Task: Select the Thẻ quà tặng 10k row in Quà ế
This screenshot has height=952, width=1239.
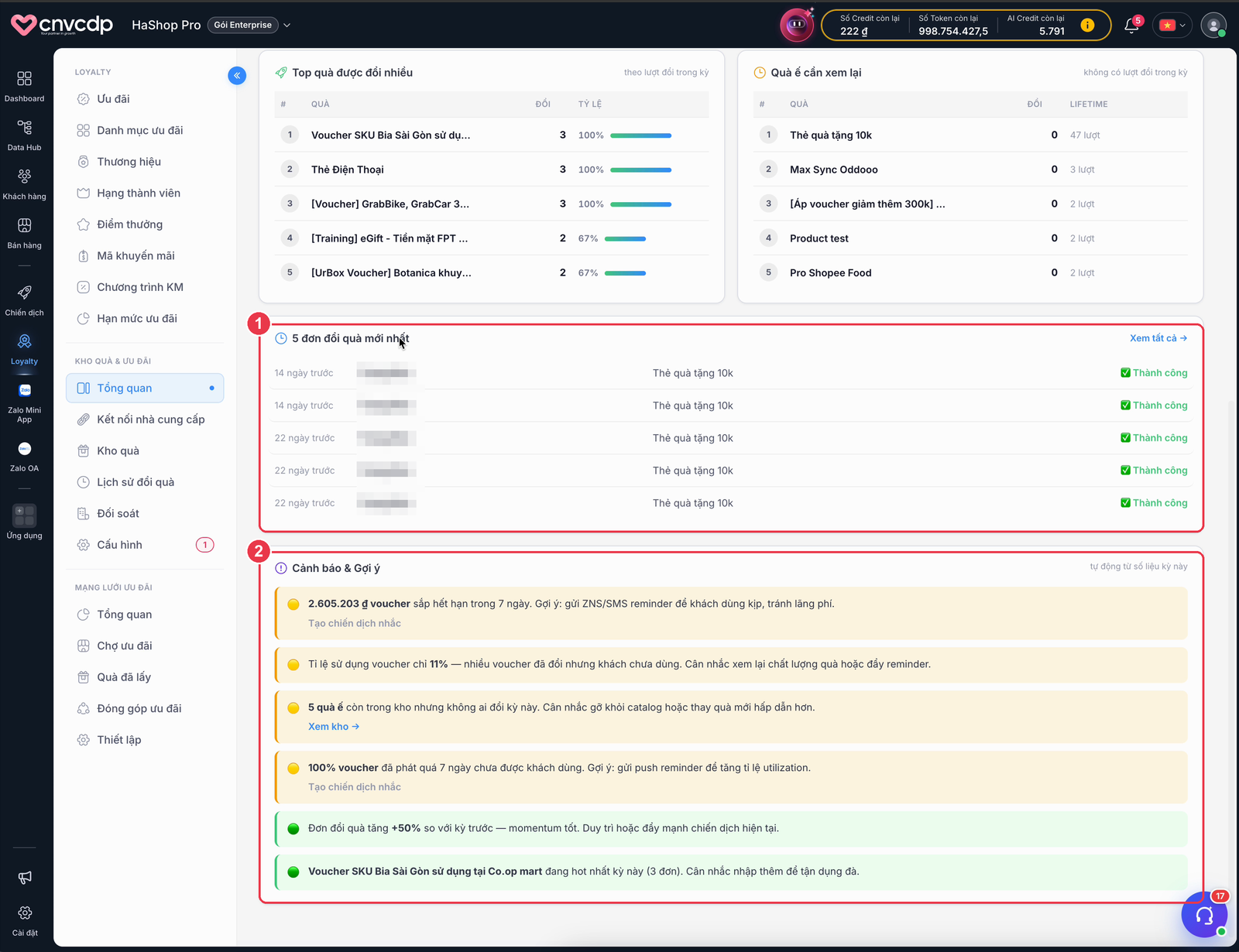Action: [x=970, y=135]
